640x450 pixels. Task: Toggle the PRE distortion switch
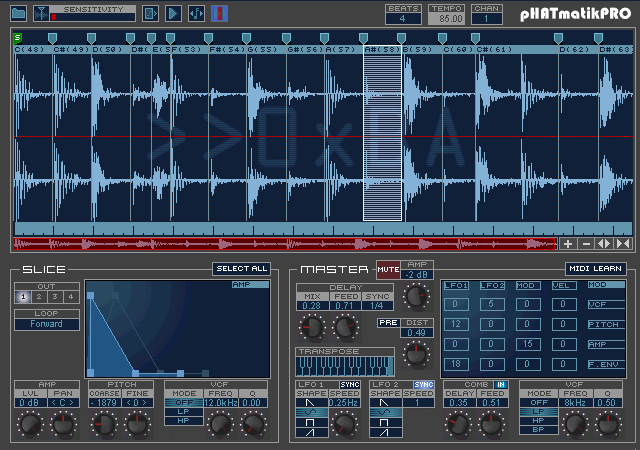pos(388,323)
